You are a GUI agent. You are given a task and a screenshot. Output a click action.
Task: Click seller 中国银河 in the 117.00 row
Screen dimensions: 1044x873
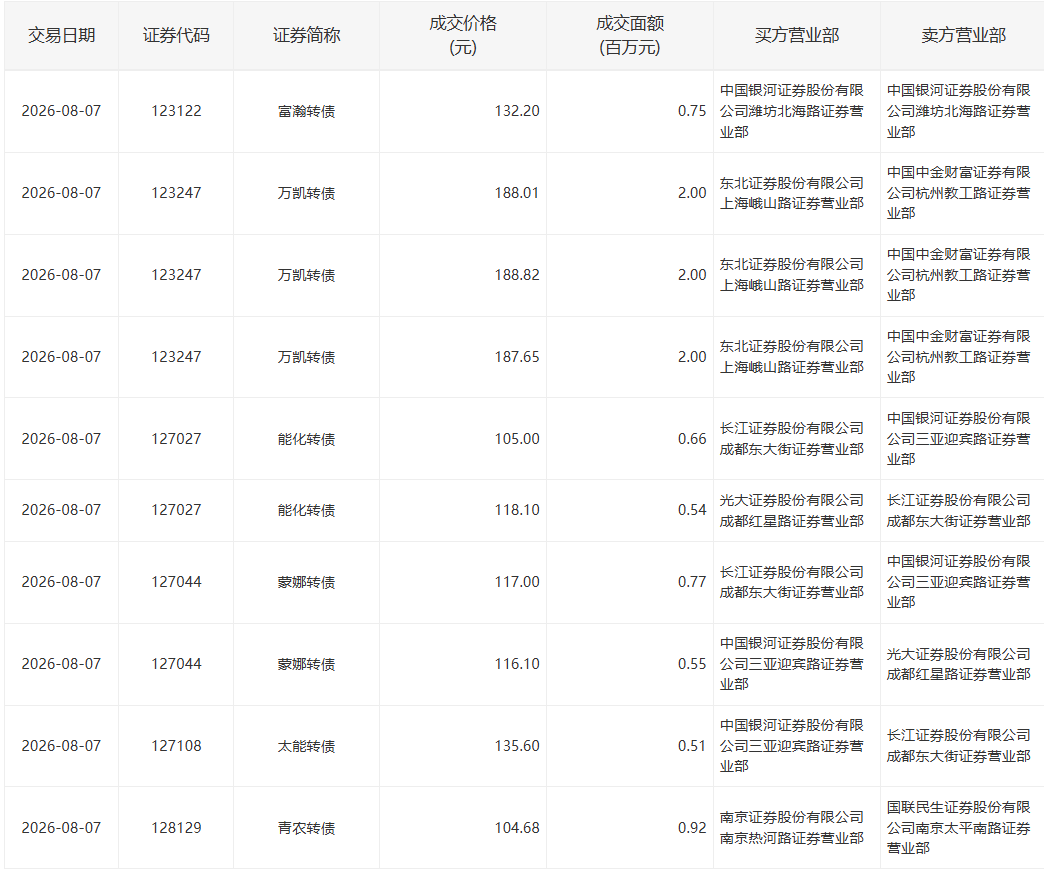[958, 582]
